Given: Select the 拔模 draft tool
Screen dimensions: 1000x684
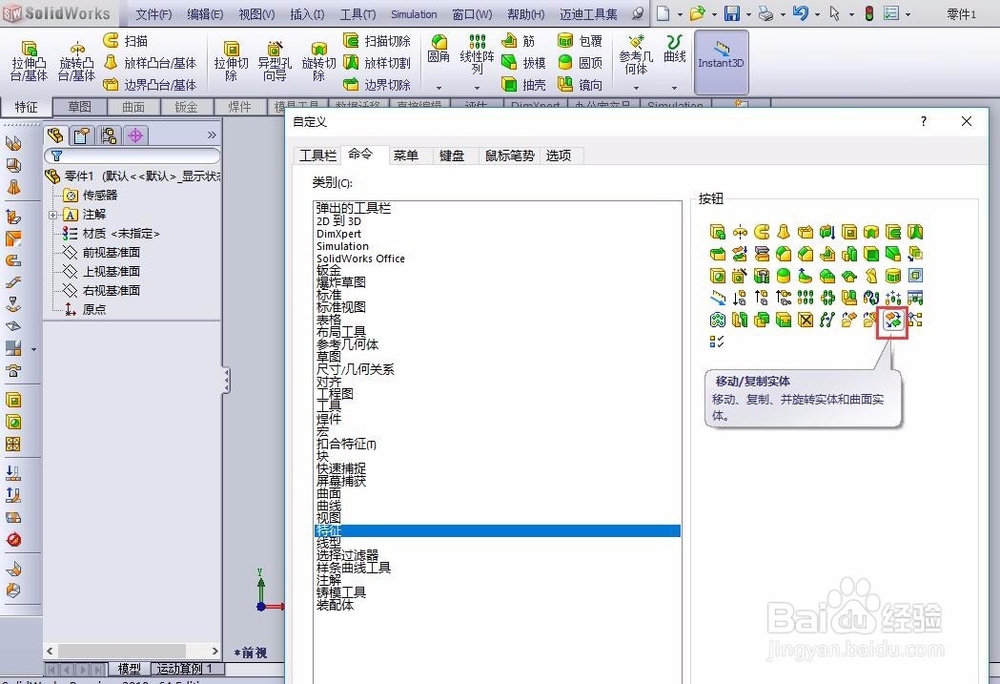Looking at the screenshot, I should [524, 62].
